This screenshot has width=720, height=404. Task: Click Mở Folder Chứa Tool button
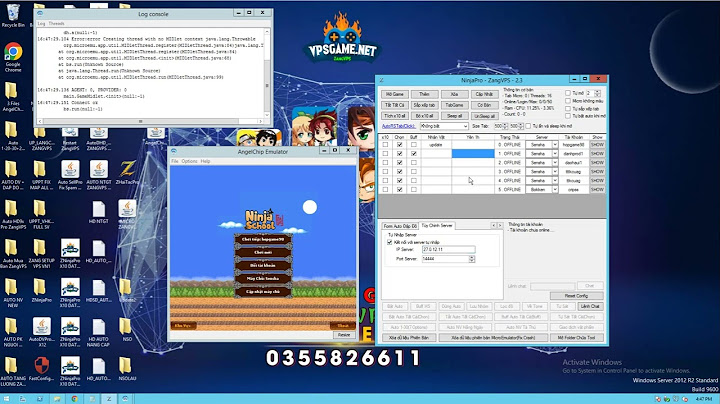(x=577, y=337)
